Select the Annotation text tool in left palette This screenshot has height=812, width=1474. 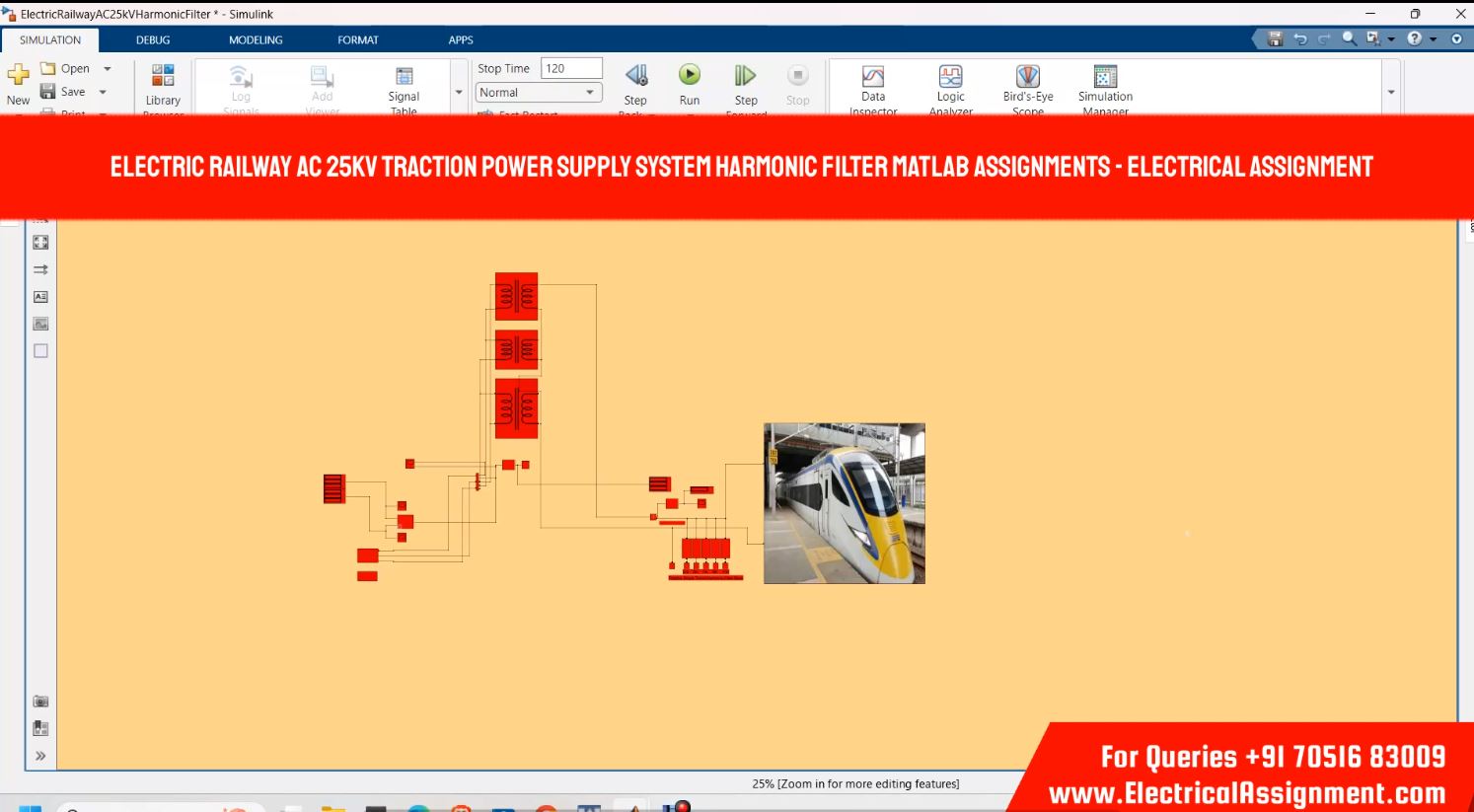click(x=40, y=297)
